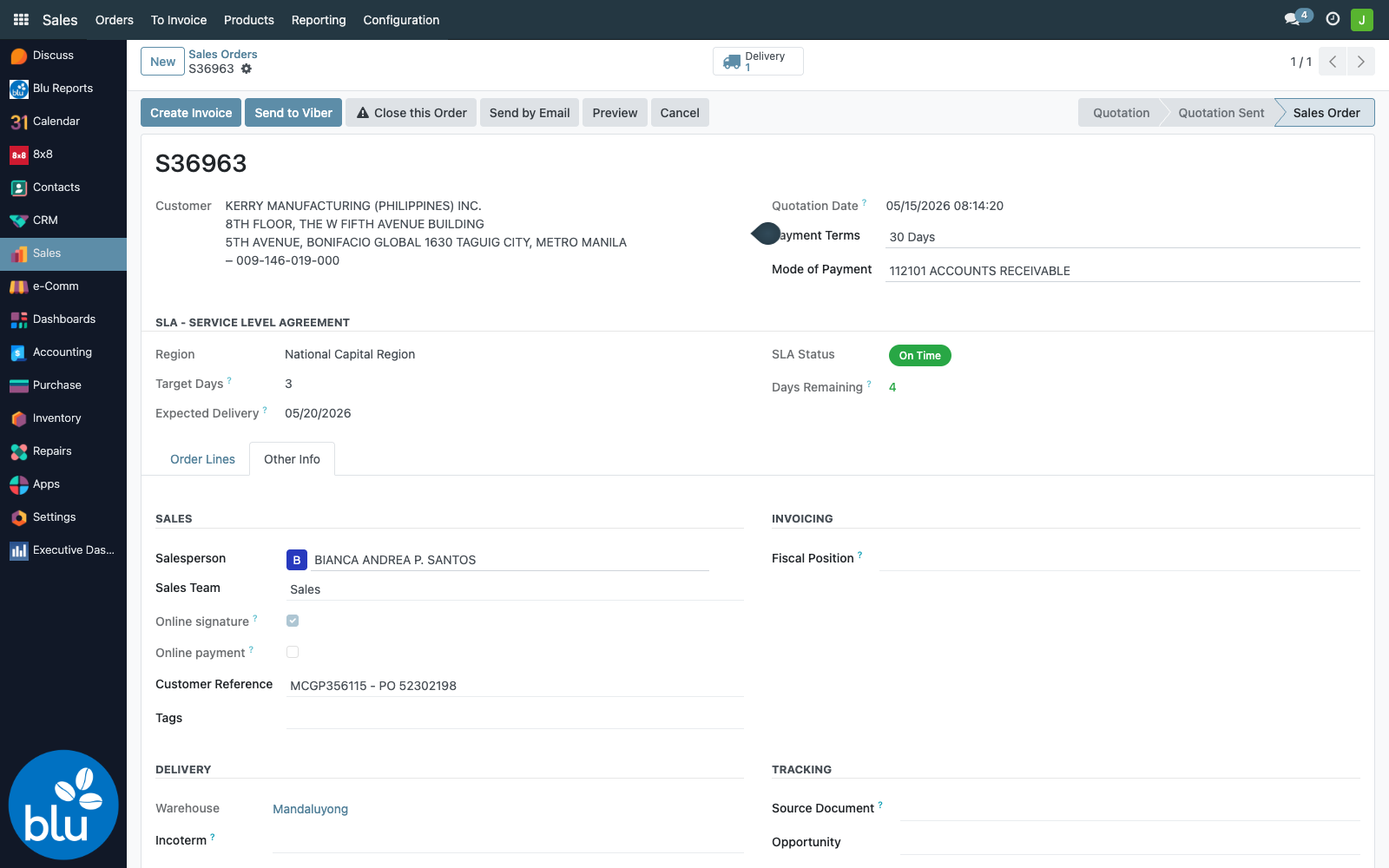The height and width of the screenshot is (868, 1389).
Task: Open Payment Terms 30 Days dropdown
Action: click(x=1122, y=237)
